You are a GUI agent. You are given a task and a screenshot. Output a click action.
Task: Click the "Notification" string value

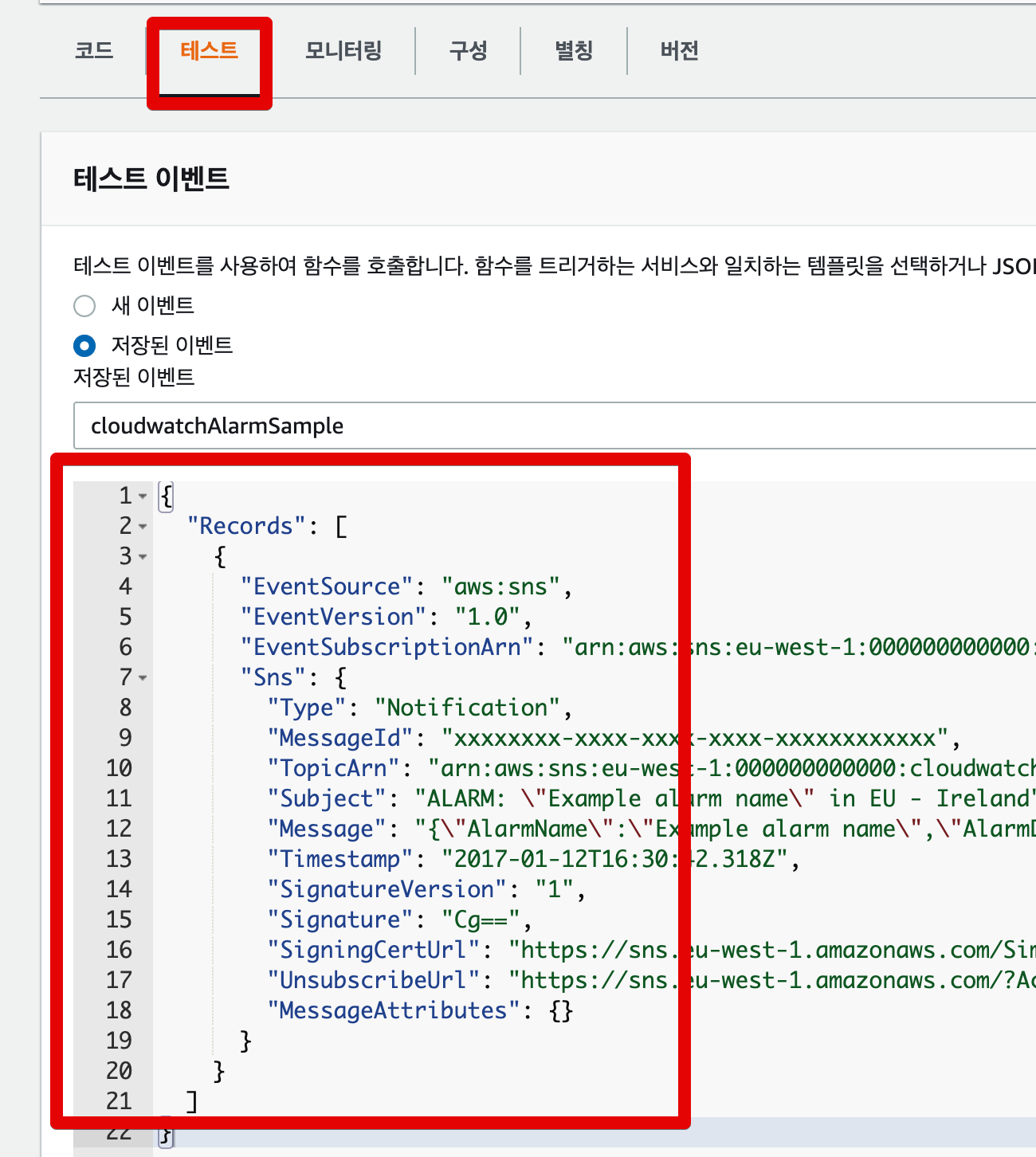pos(468,708)
